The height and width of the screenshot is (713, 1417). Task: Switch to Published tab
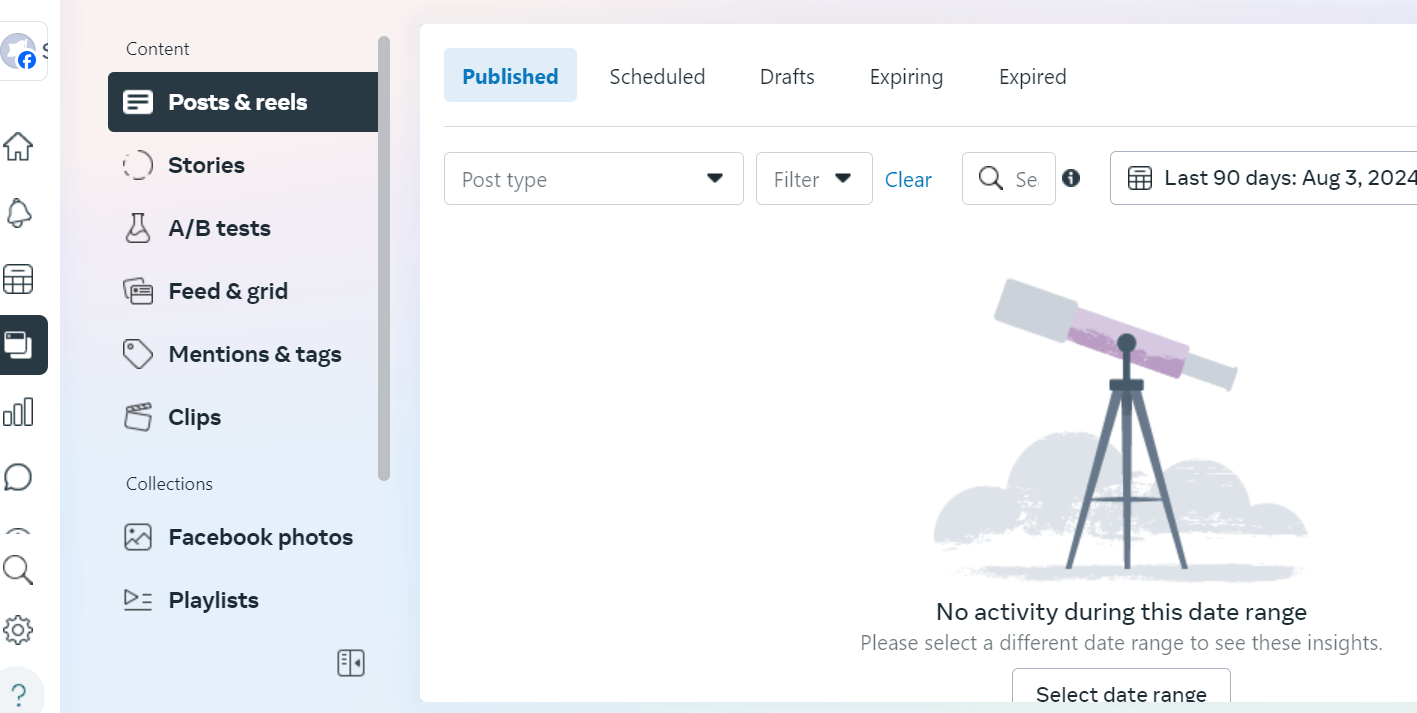tap(510, 76)
